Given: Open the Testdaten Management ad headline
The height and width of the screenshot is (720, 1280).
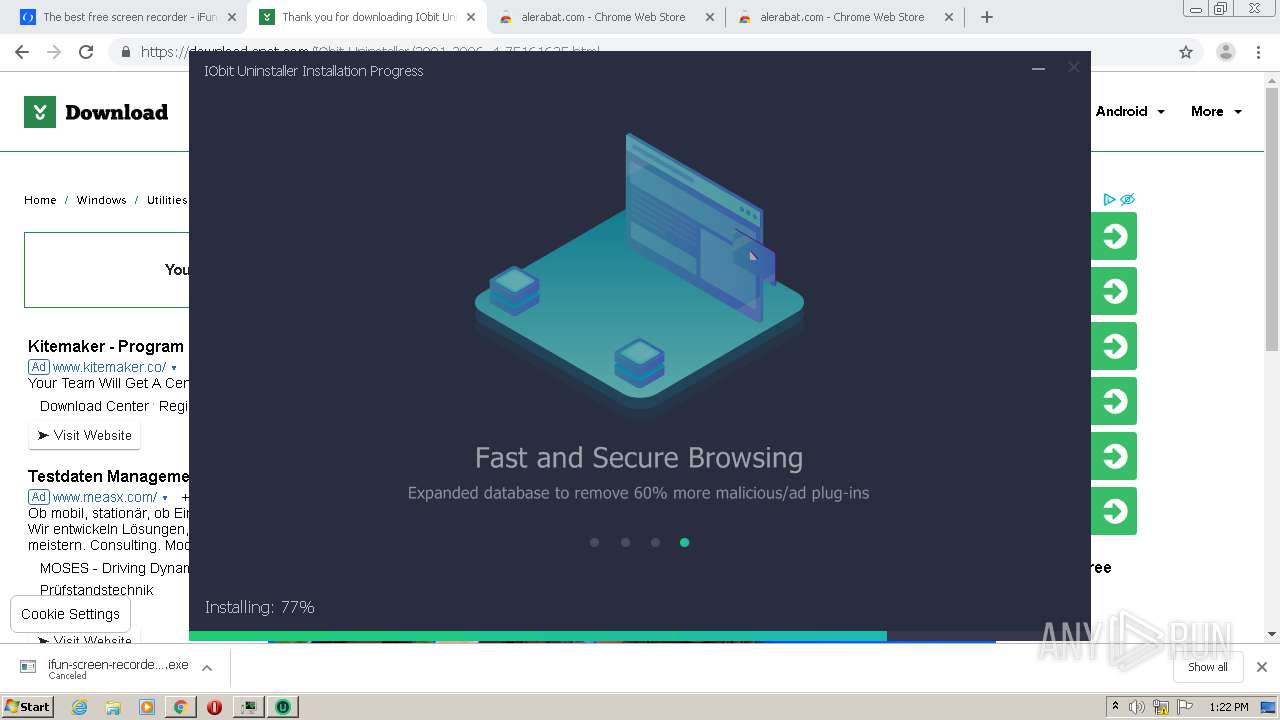Looking at the screenshot, I should coord(108,476).
